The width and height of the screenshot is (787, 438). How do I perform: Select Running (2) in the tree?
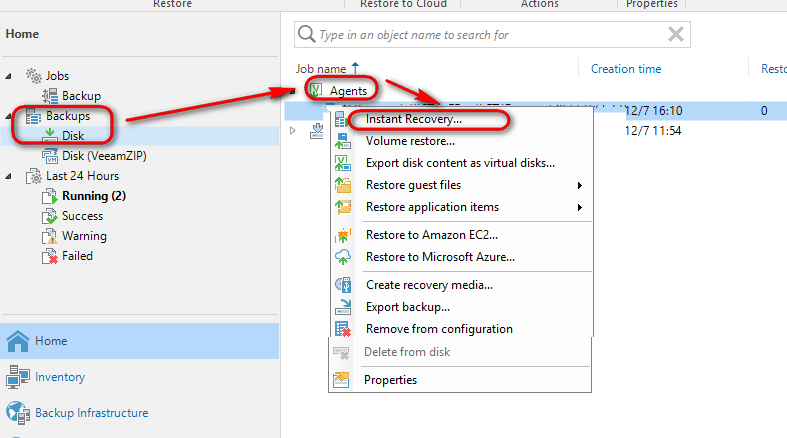tap(94, 196)
